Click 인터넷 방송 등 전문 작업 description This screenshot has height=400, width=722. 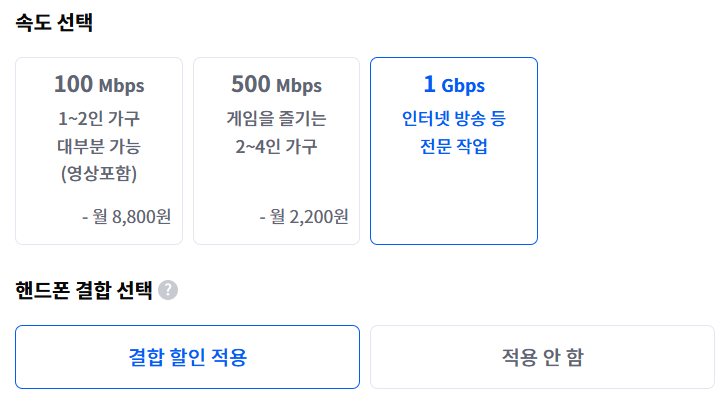coord(454,133)
